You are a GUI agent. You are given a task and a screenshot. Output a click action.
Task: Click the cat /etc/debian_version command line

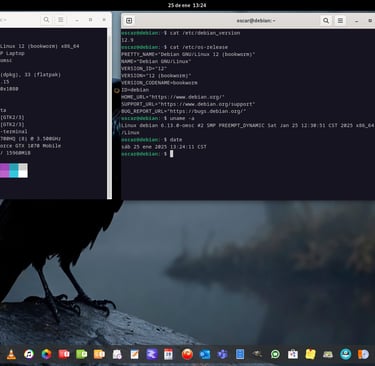point(180,33)
